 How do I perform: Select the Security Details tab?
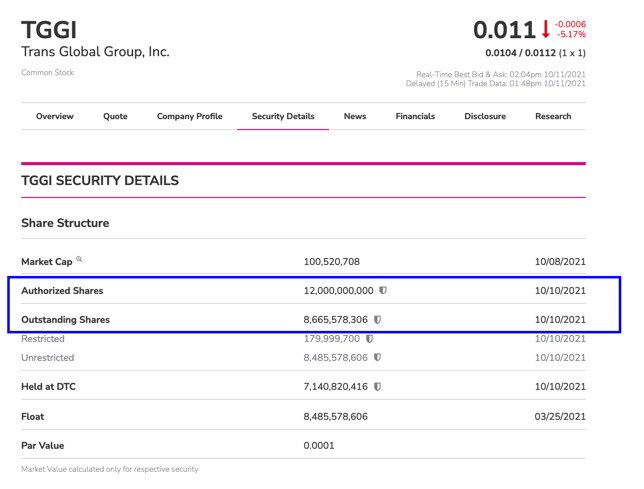(x=283, y=116)
